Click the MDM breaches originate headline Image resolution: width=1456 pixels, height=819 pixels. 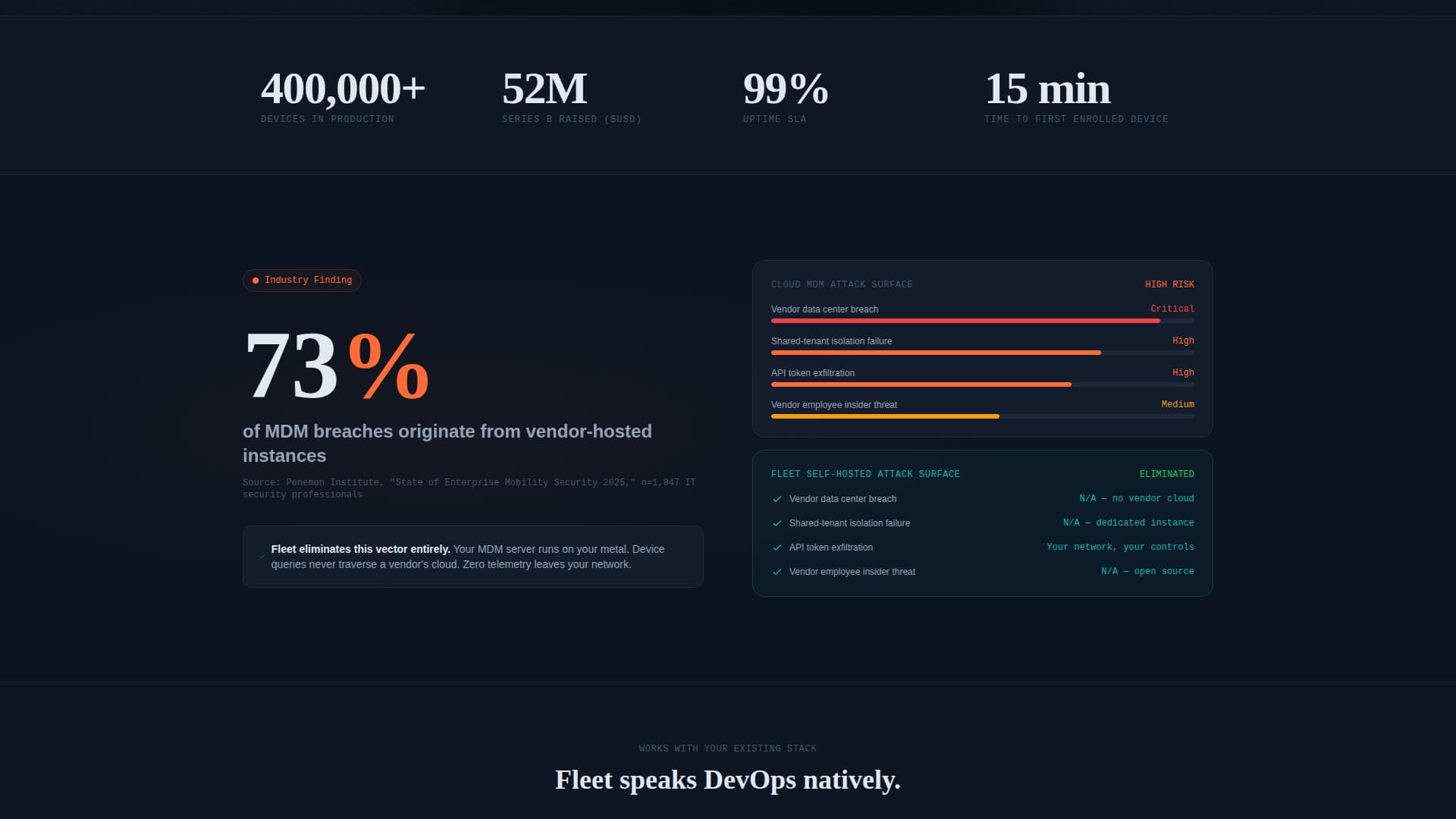point(447,444)
